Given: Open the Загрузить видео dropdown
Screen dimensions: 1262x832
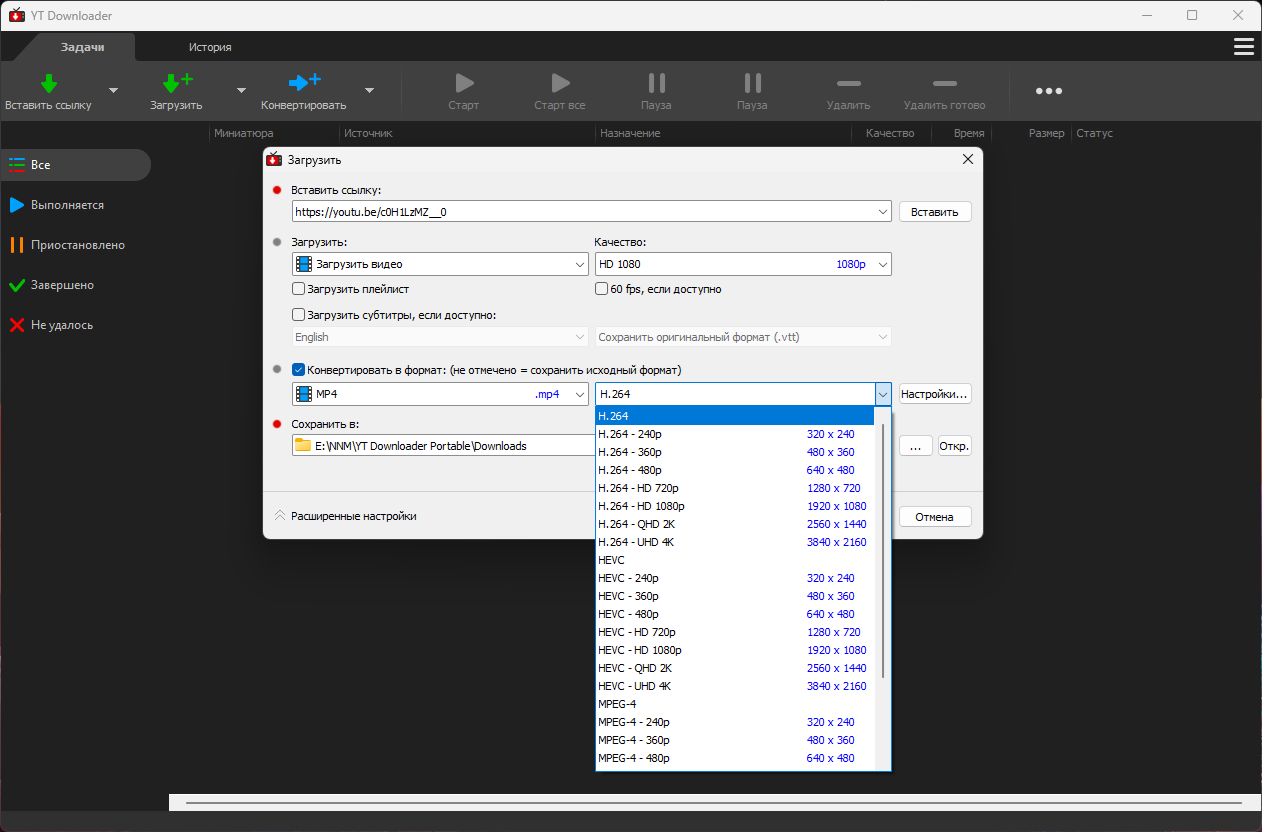Looking at the screenshot, I should [x=441, y=264].
